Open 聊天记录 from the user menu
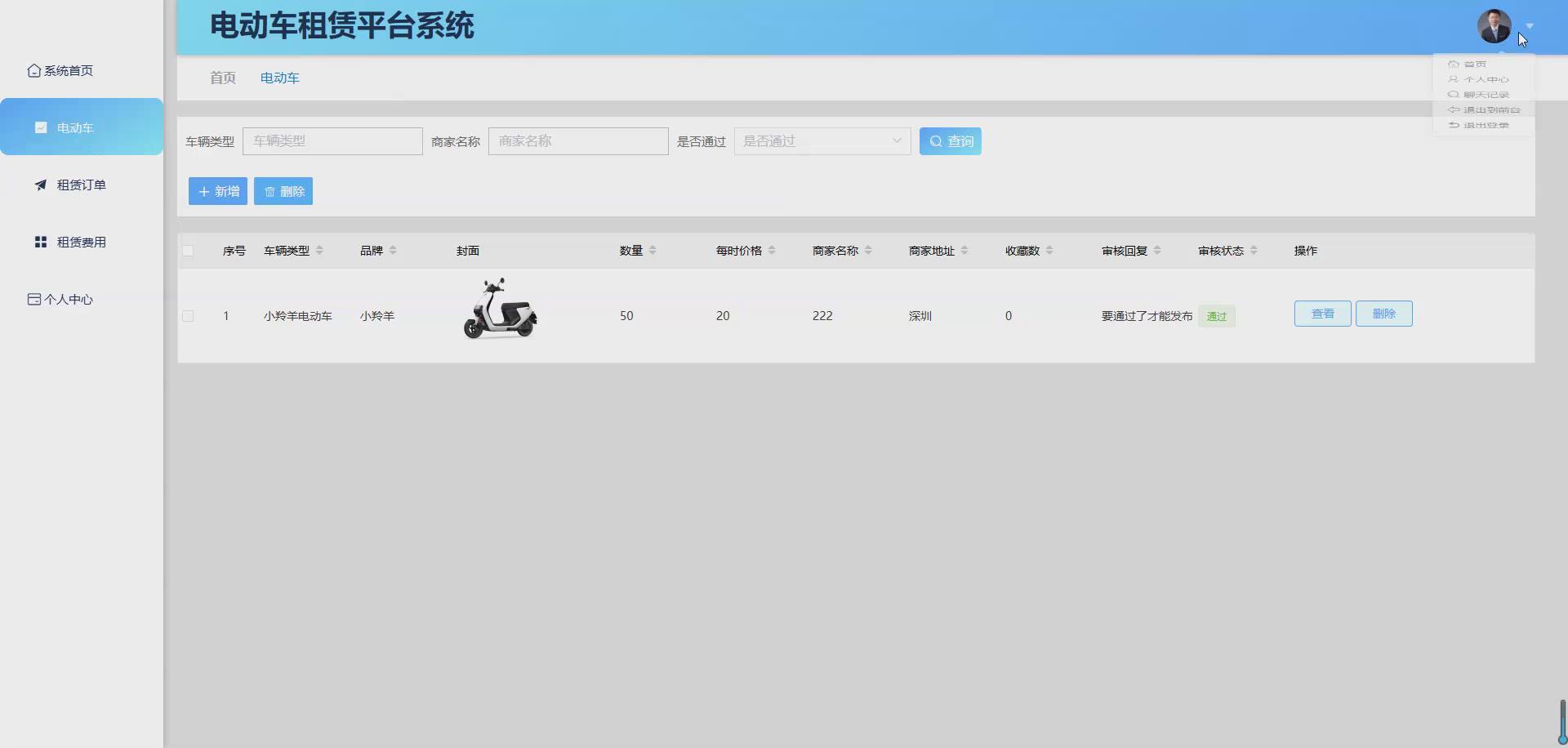Screen dimensions: 1568x748 click(x=1482, y=95)
